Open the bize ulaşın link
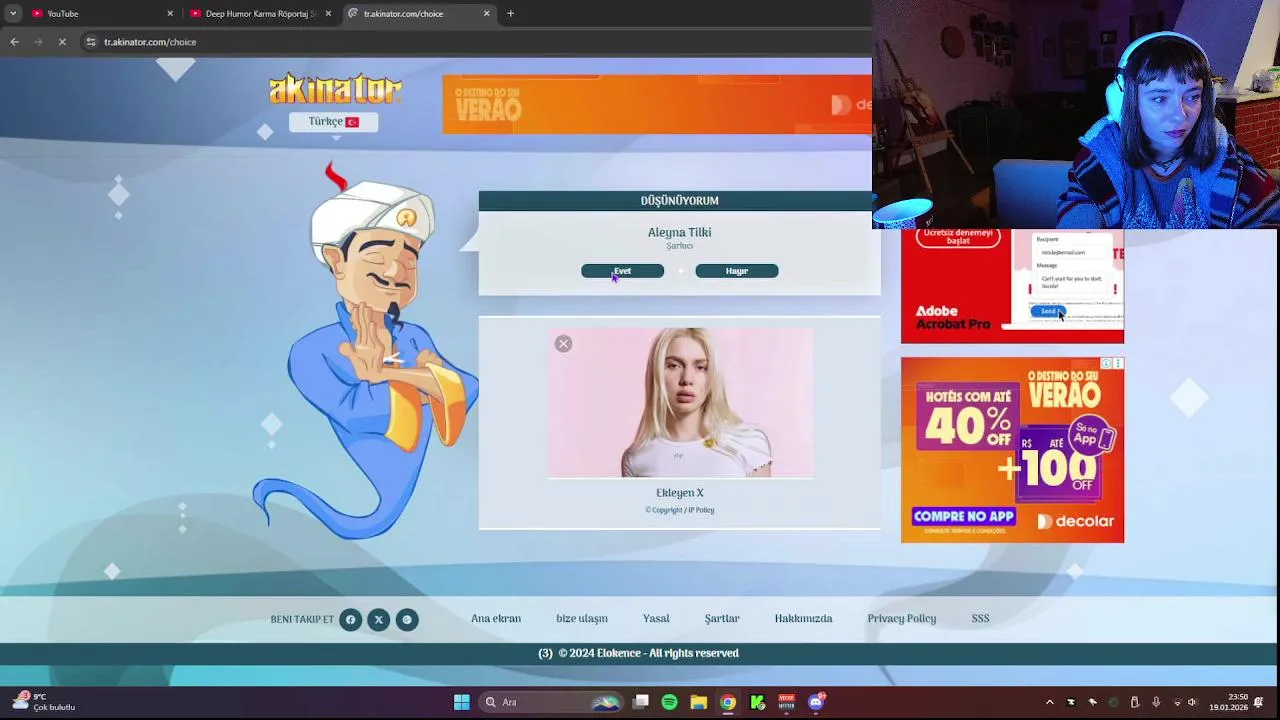Screen dimensions: 1280x720 [x=582, y=619]
